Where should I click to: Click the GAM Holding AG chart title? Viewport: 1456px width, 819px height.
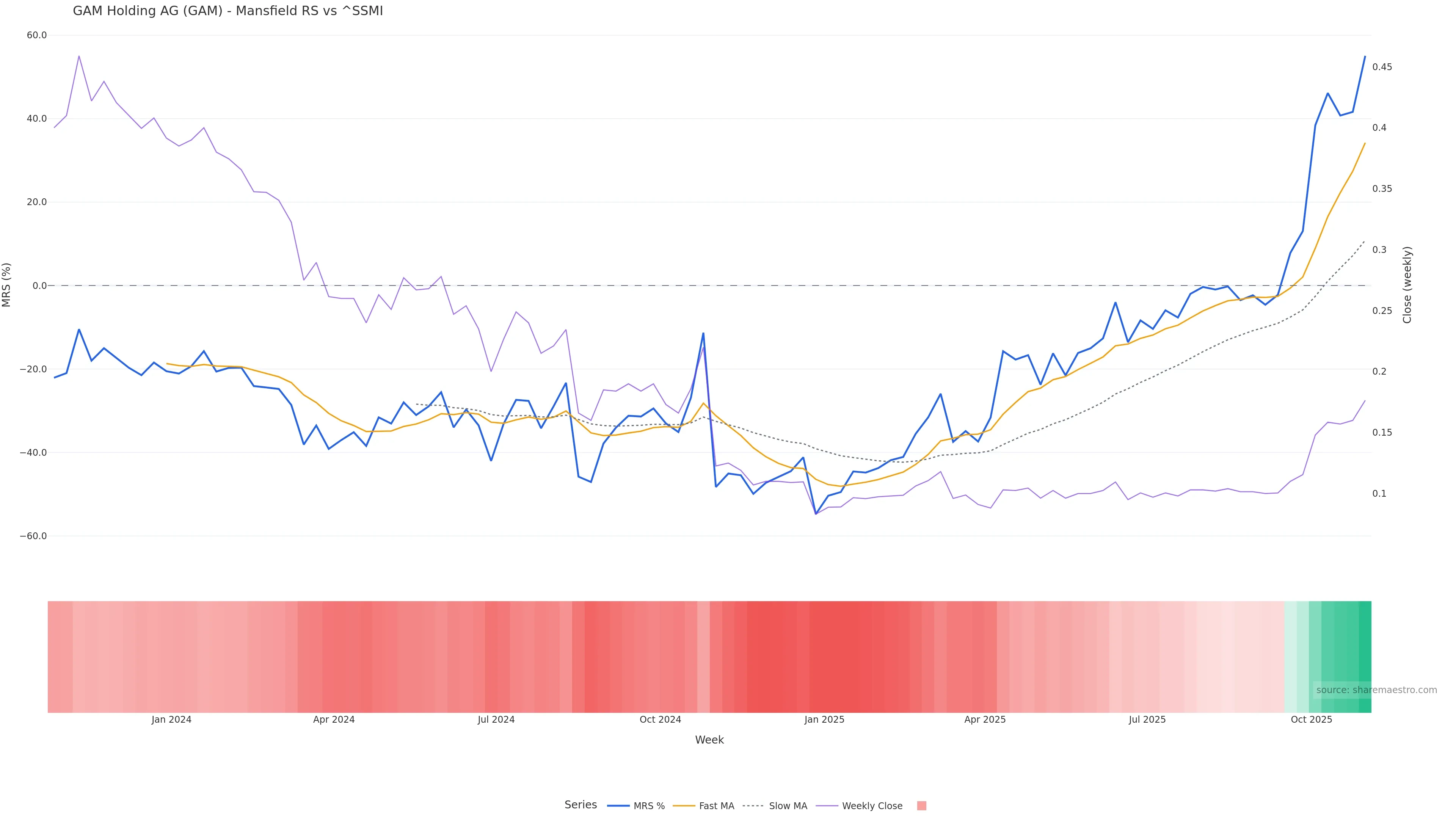tap(228, 11)
